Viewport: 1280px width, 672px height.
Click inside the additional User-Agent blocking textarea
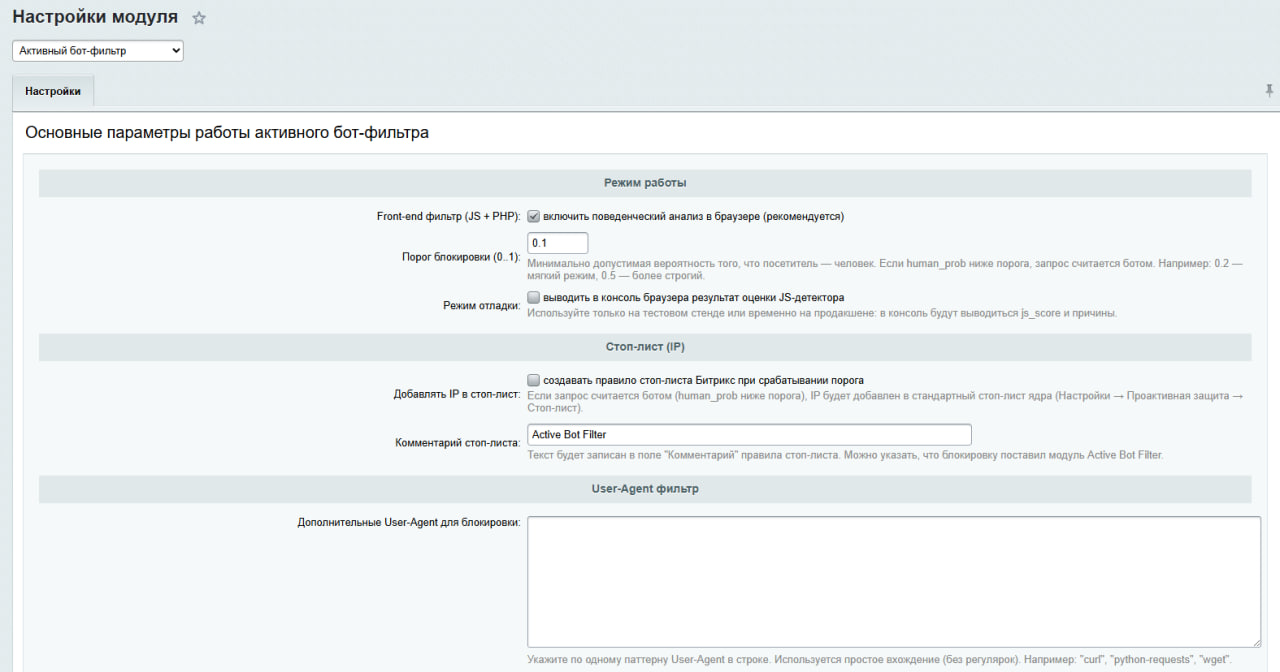pos(893,581)
